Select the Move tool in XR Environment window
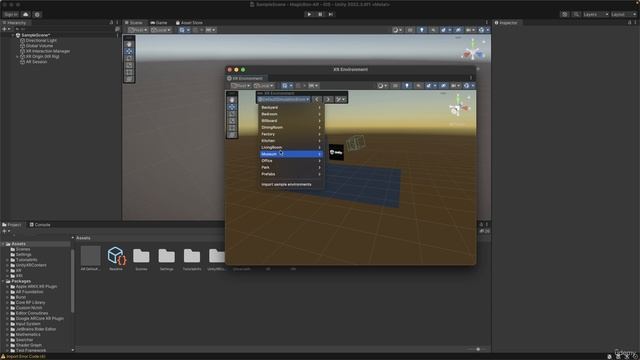Screen dimensions: 640x360 [232, 107]
